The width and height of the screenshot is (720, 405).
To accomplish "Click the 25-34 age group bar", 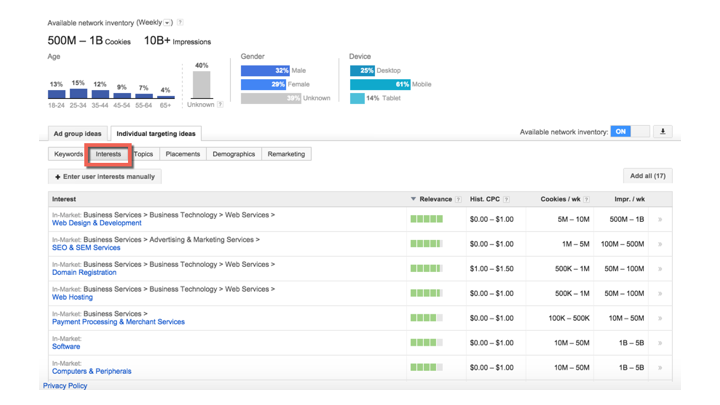I will [x=78, y=94].
